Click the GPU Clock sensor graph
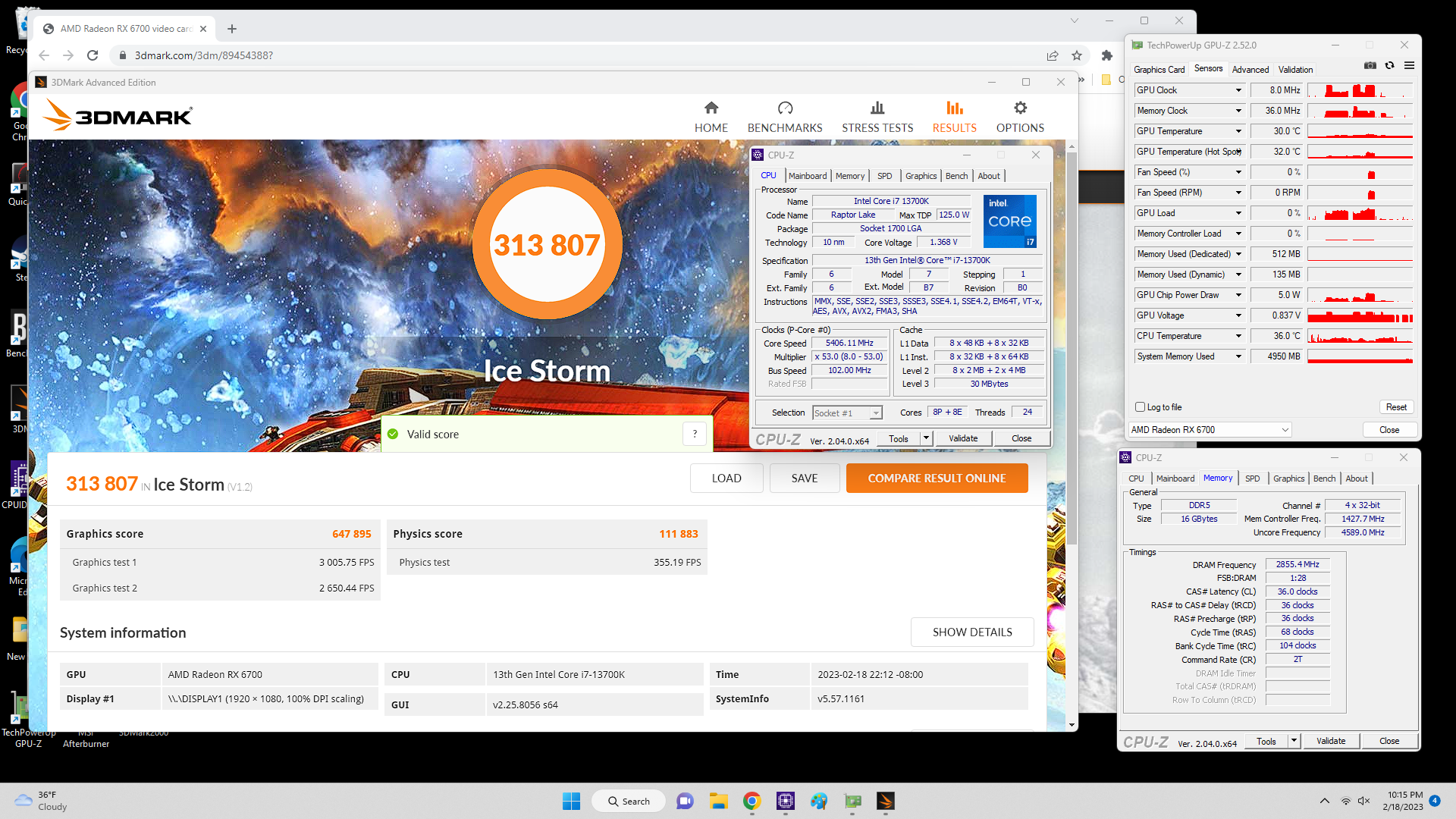This screenshot has width=1456, height=819. pos(1360,90)
